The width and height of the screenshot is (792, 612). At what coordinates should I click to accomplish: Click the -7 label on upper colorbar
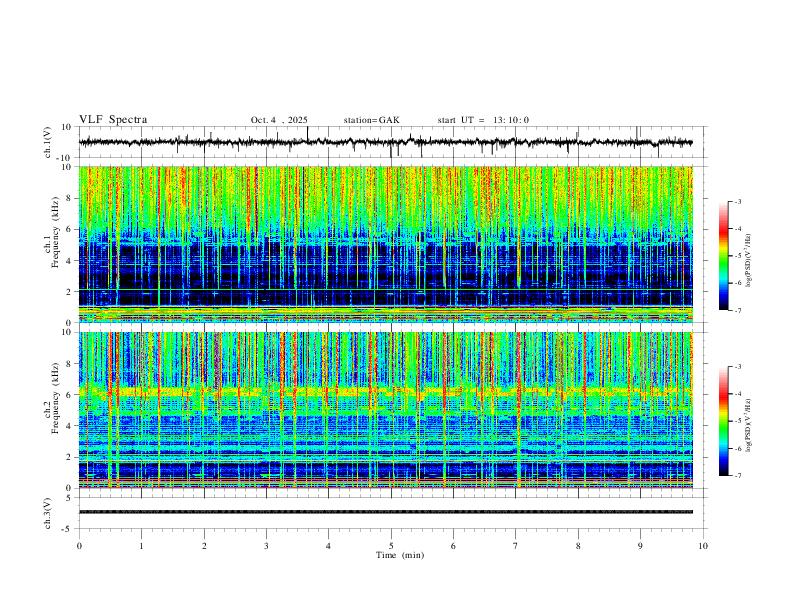[x=737, y=310]
